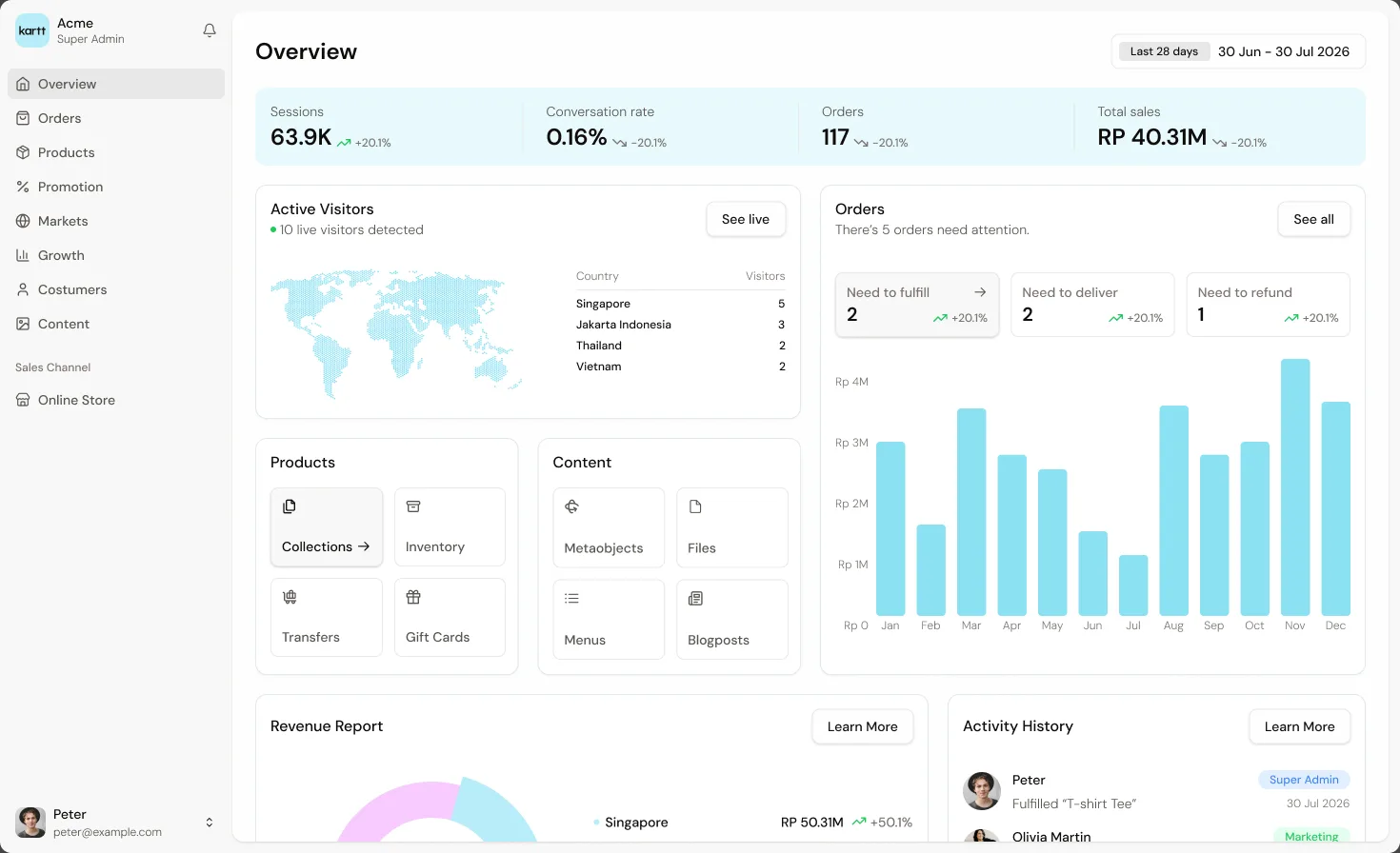The width and height of the screenshot is (1400, 853).
Task: Click the See live button
Action: point(746,219)
